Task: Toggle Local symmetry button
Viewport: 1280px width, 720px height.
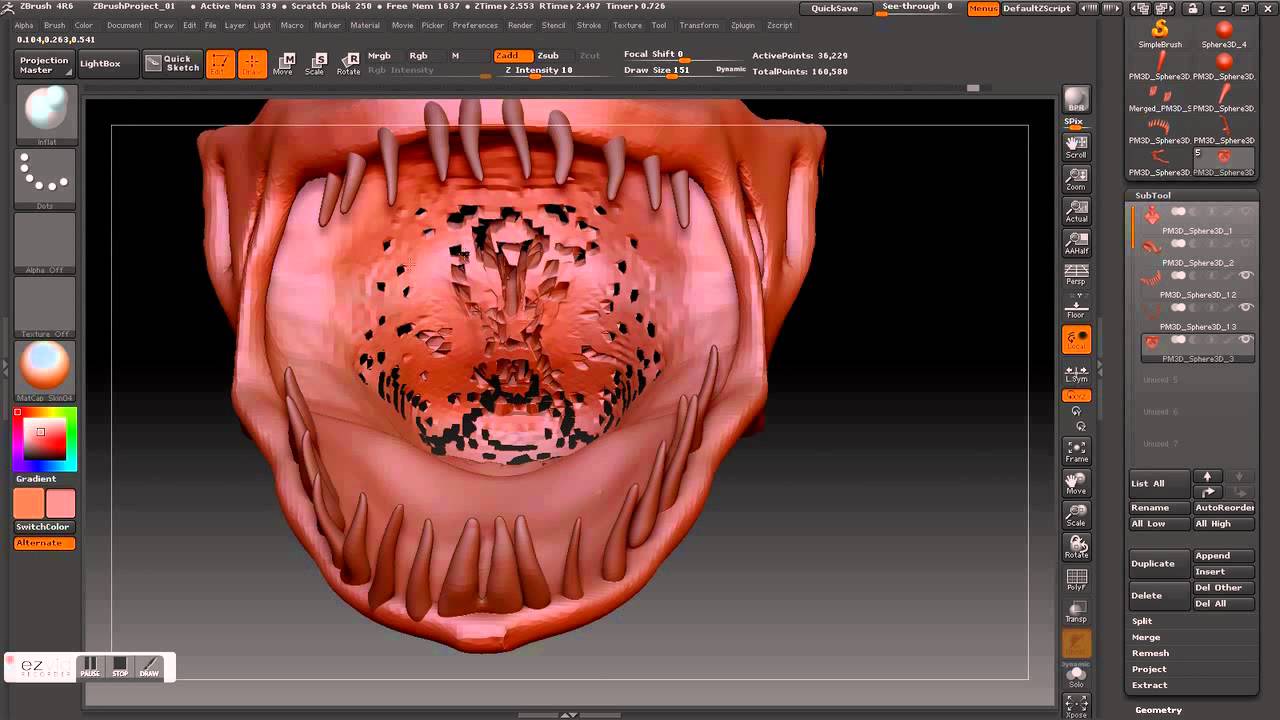Action: point(1076,339)
